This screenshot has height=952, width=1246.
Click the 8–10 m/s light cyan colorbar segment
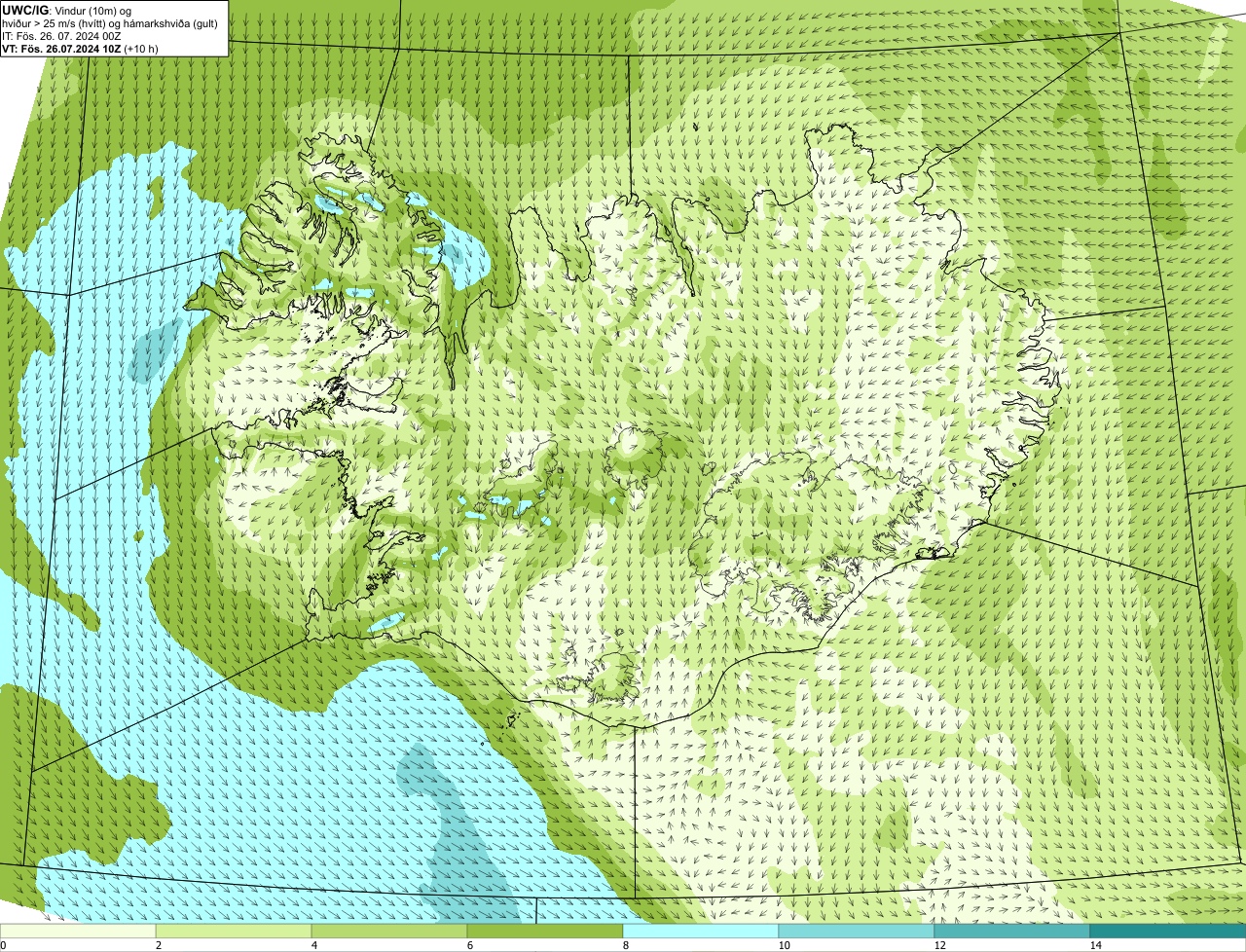click(x=701, y=932)
